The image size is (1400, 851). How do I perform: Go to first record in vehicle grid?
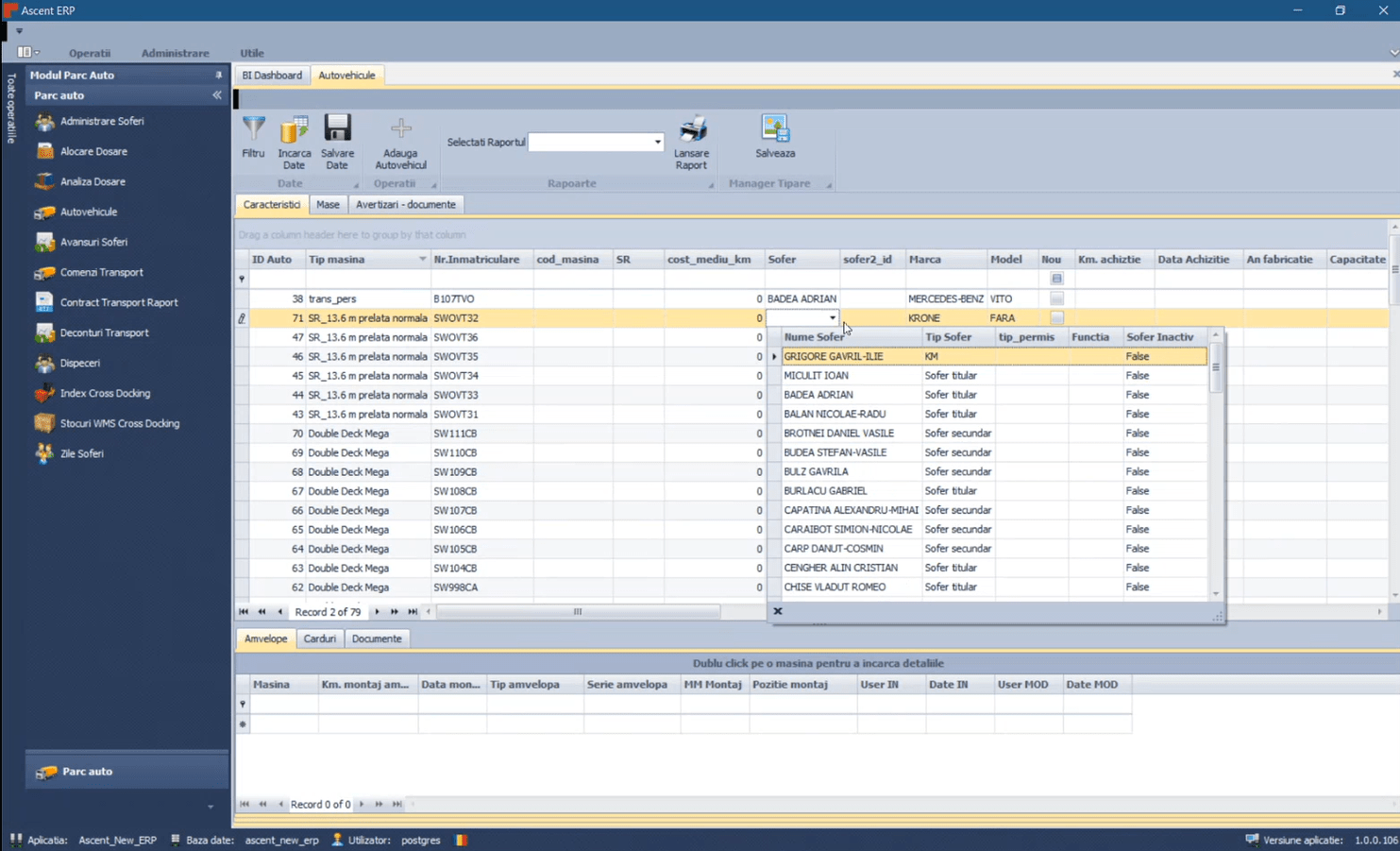point(244,612)
